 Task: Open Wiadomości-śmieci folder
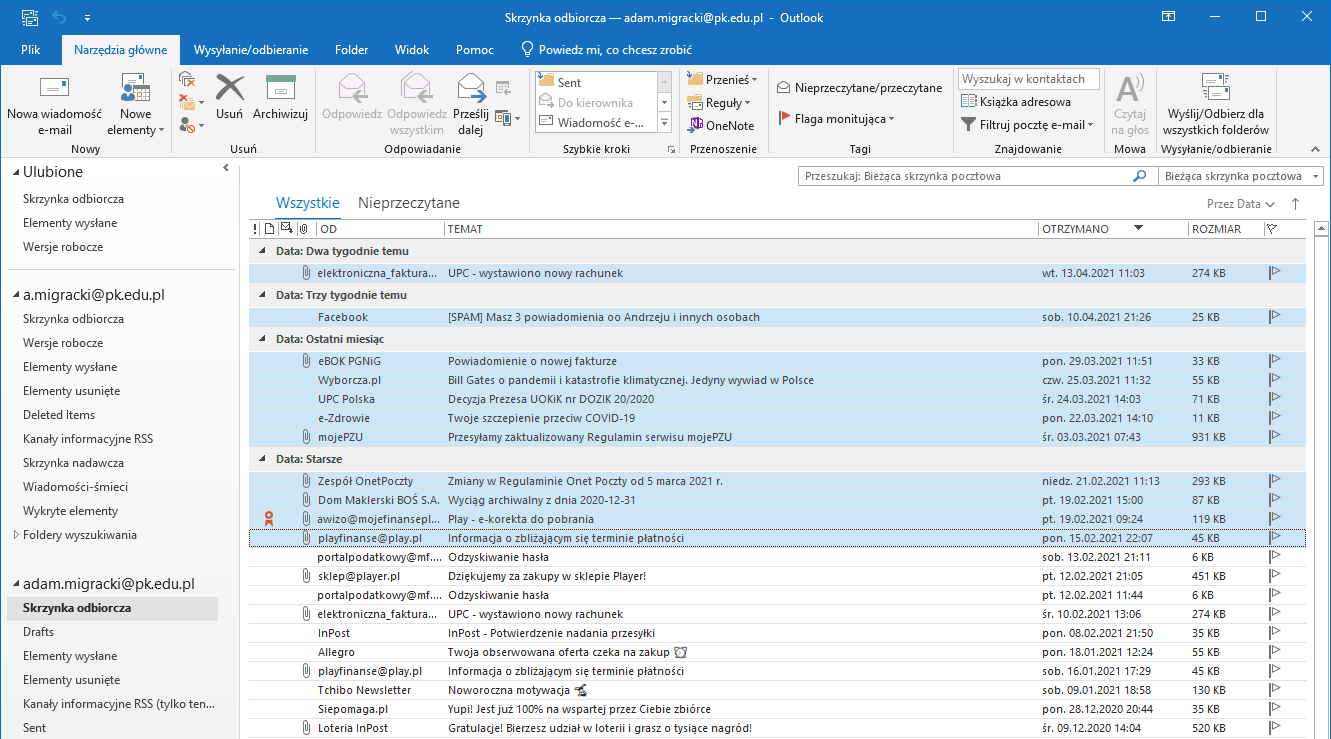75,487
